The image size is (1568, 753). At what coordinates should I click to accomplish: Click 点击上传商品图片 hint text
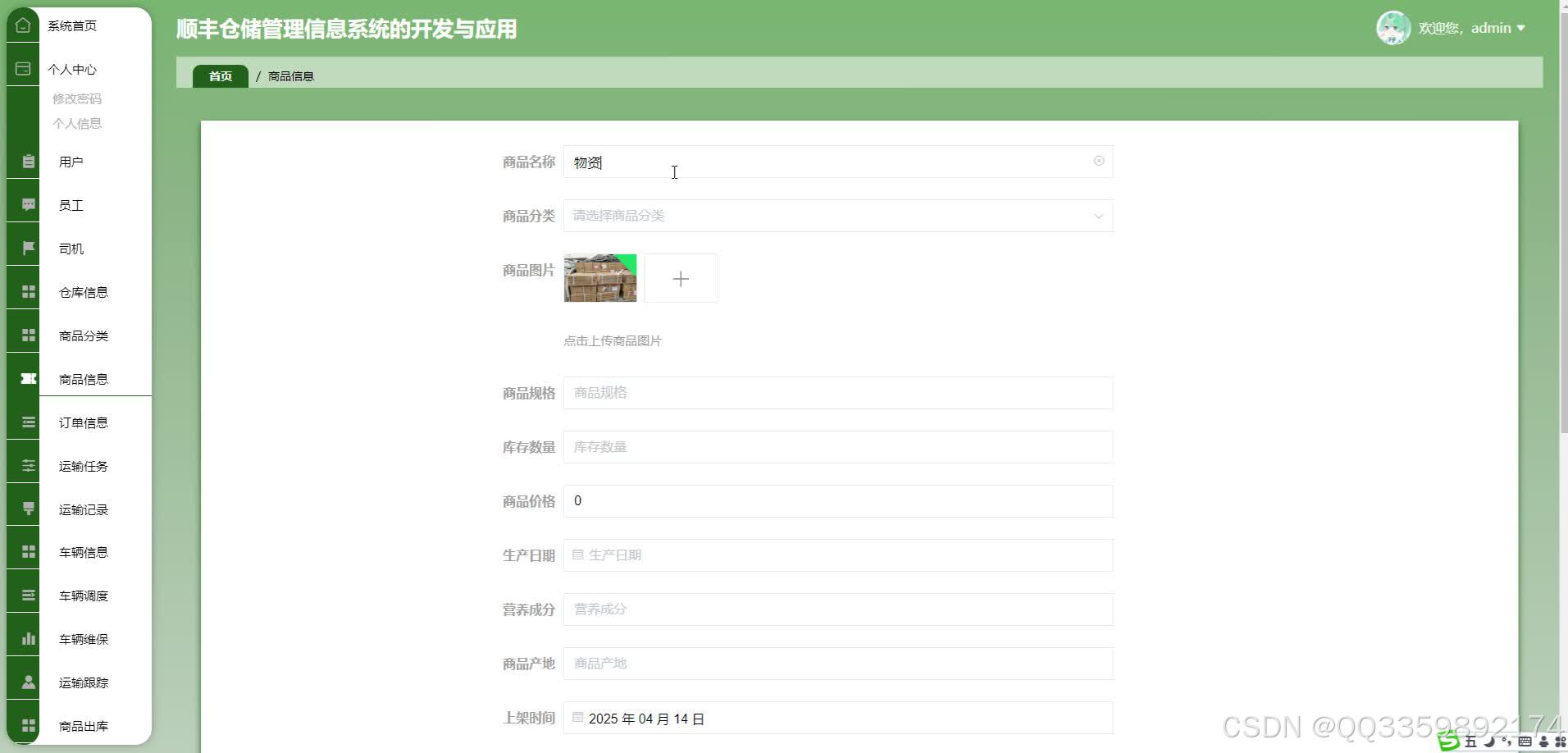[x=613, y=340]
